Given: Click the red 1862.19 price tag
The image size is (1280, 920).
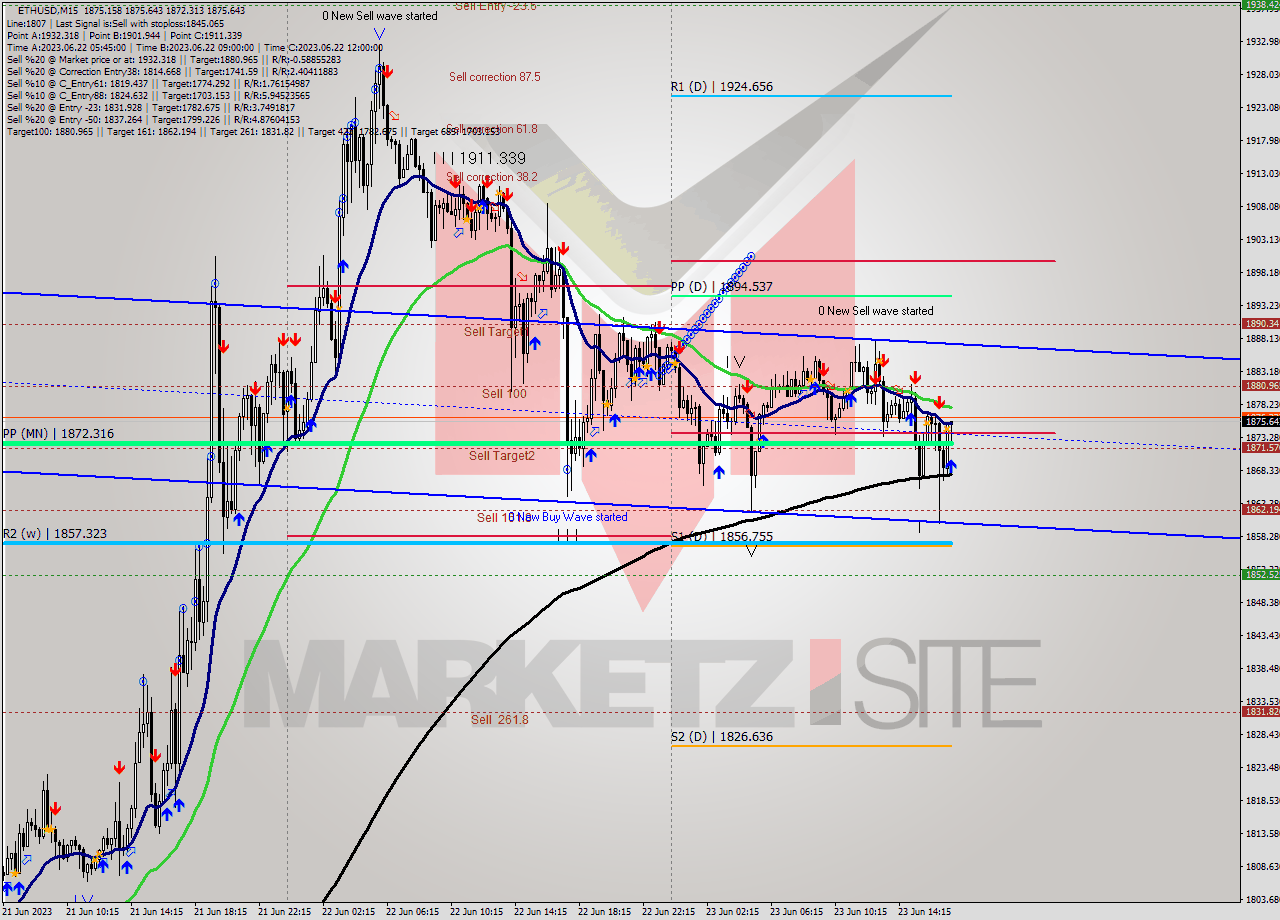Looking at the screenshot, I should point(1260,510).
